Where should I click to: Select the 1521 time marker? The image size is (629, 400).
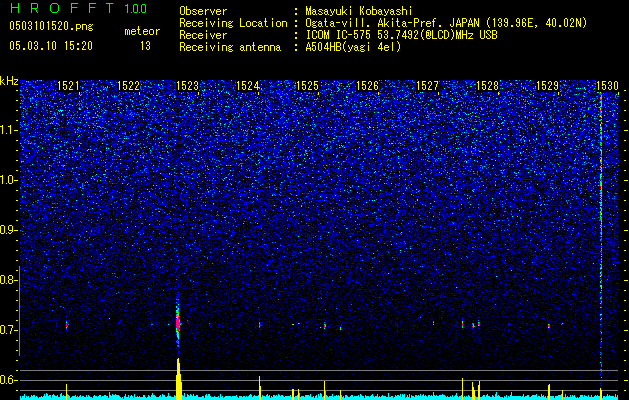(68, 86)
